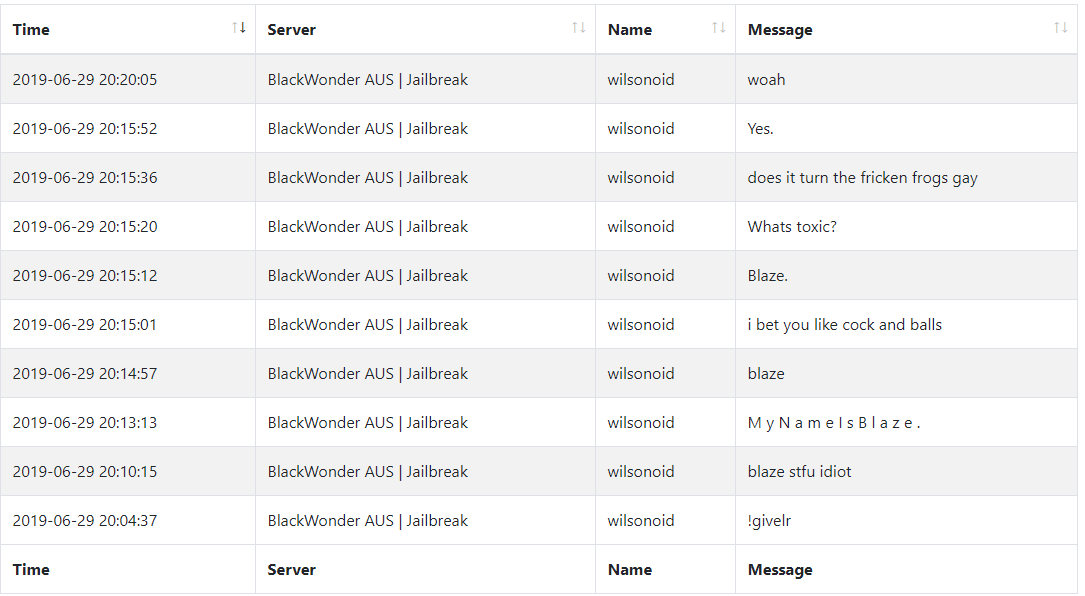The image size is (1085, 596).
Task: Click the 'Blaze.' message cell
Action: click(x=906, y=276)
